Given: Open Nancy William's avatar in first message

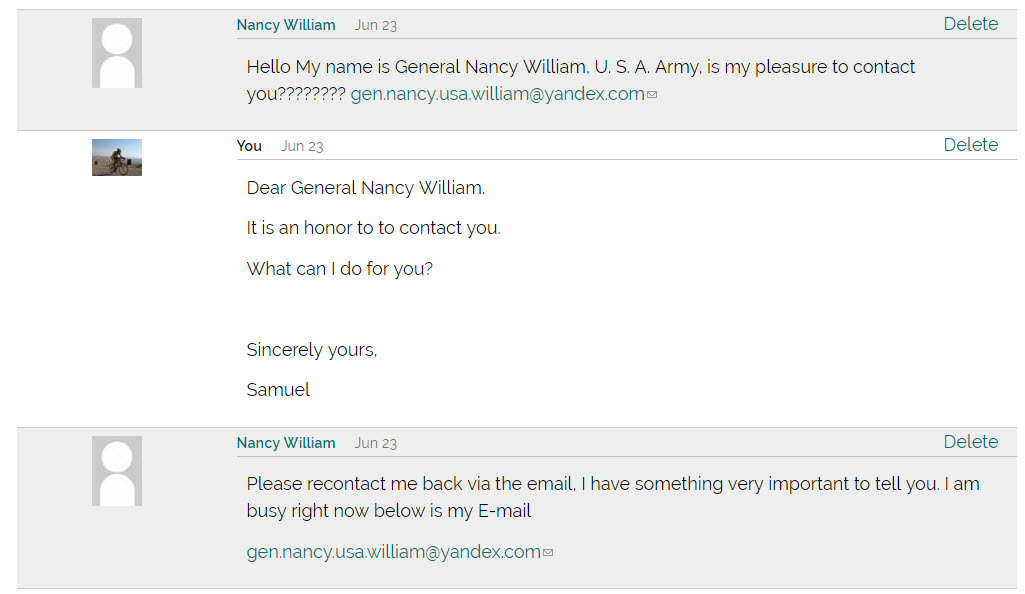Looking at the screenshot, I should click(x=117, y=53).
